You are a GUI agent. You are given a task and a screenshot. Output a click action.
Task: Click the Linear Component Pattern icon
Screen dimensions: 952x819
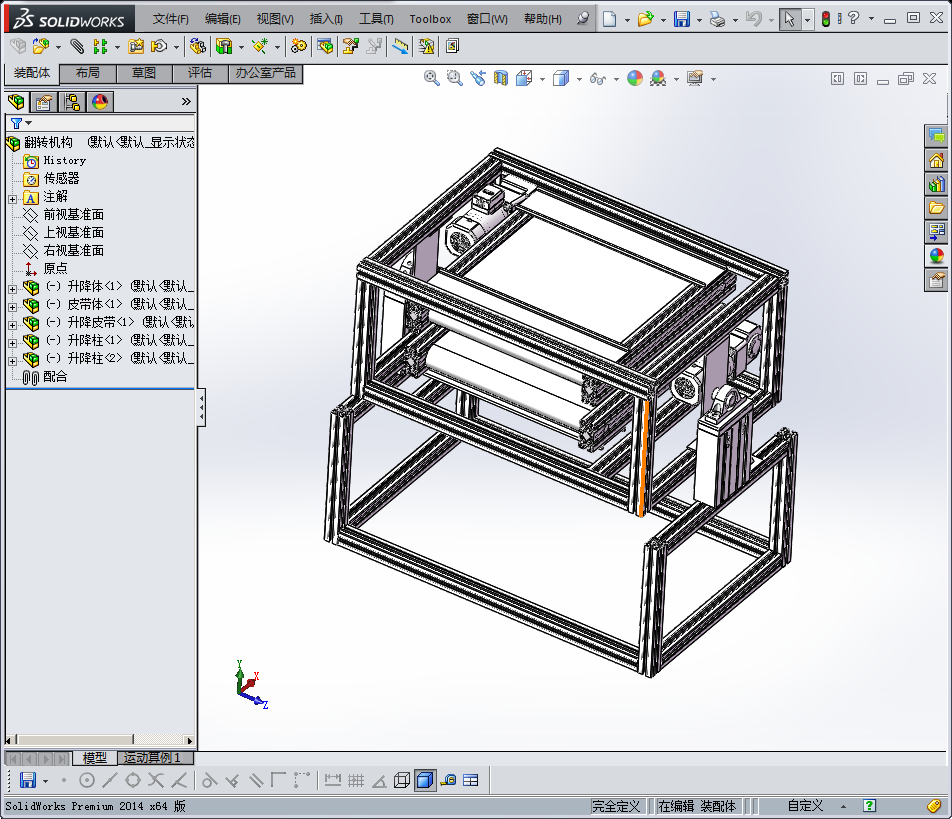pyautogui.click(x=100, y=46)
